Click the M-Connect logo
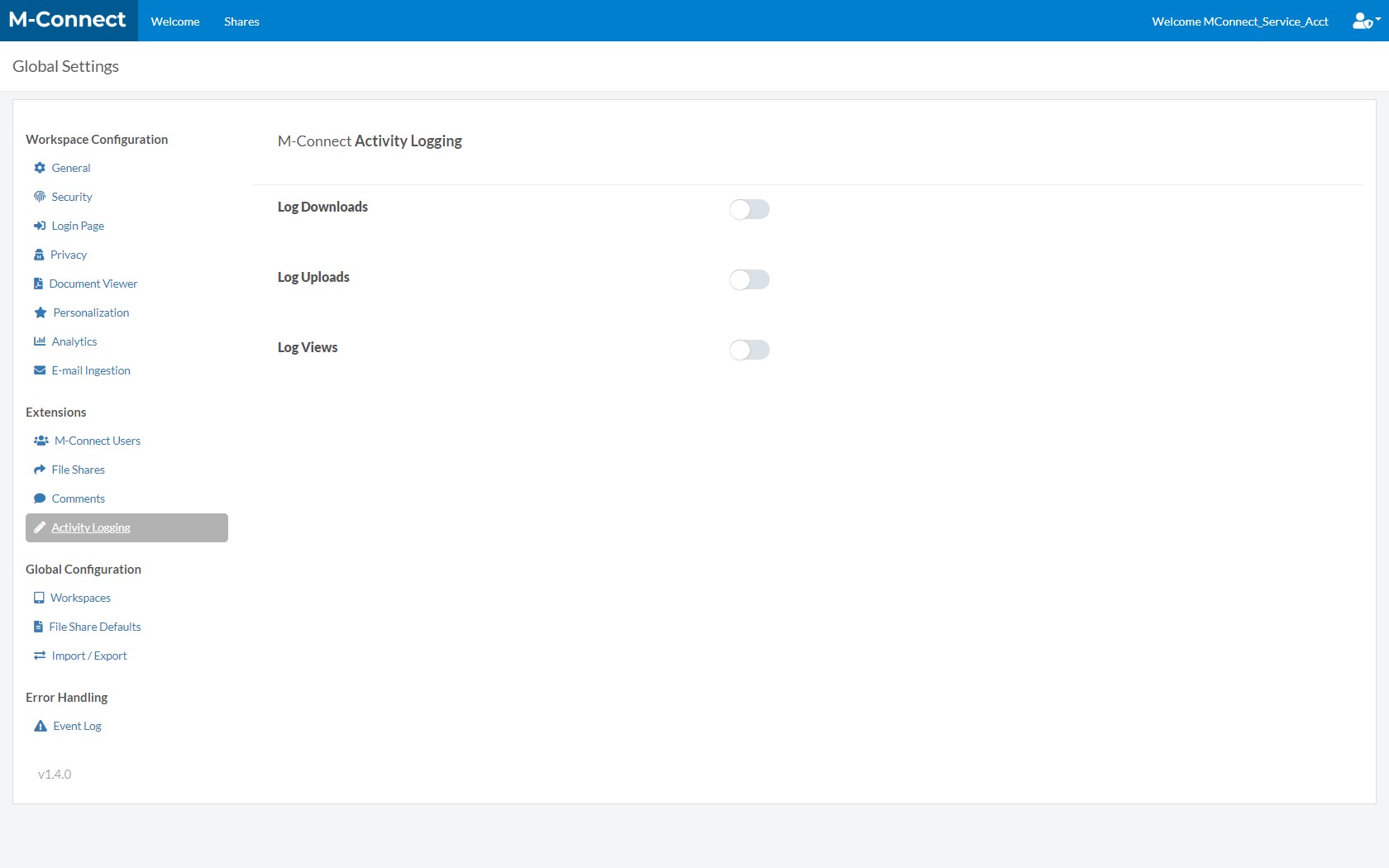1389x868 pixels. (x=67, y=19)
